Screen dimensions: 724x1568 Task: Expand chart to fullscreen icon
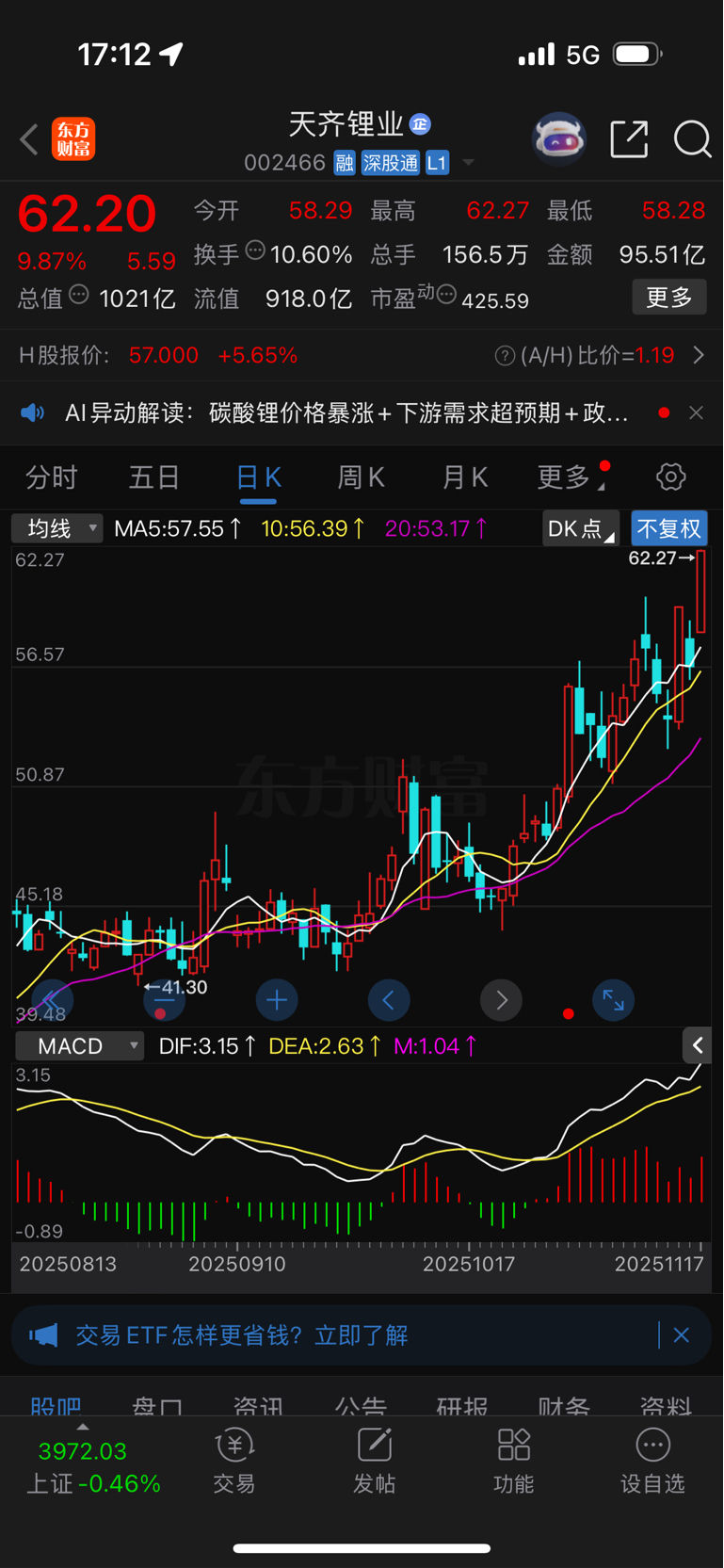614,1000
